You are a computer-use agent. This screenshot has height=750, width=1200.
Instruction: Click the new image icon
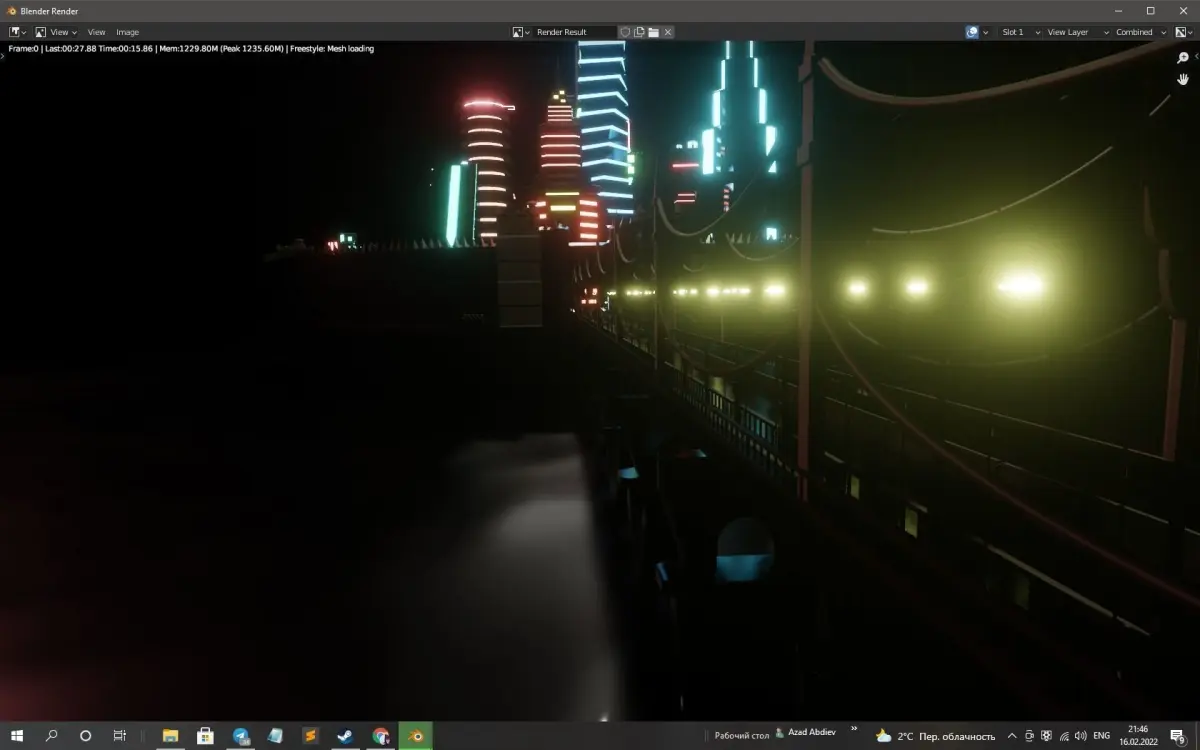click(639, 32)
